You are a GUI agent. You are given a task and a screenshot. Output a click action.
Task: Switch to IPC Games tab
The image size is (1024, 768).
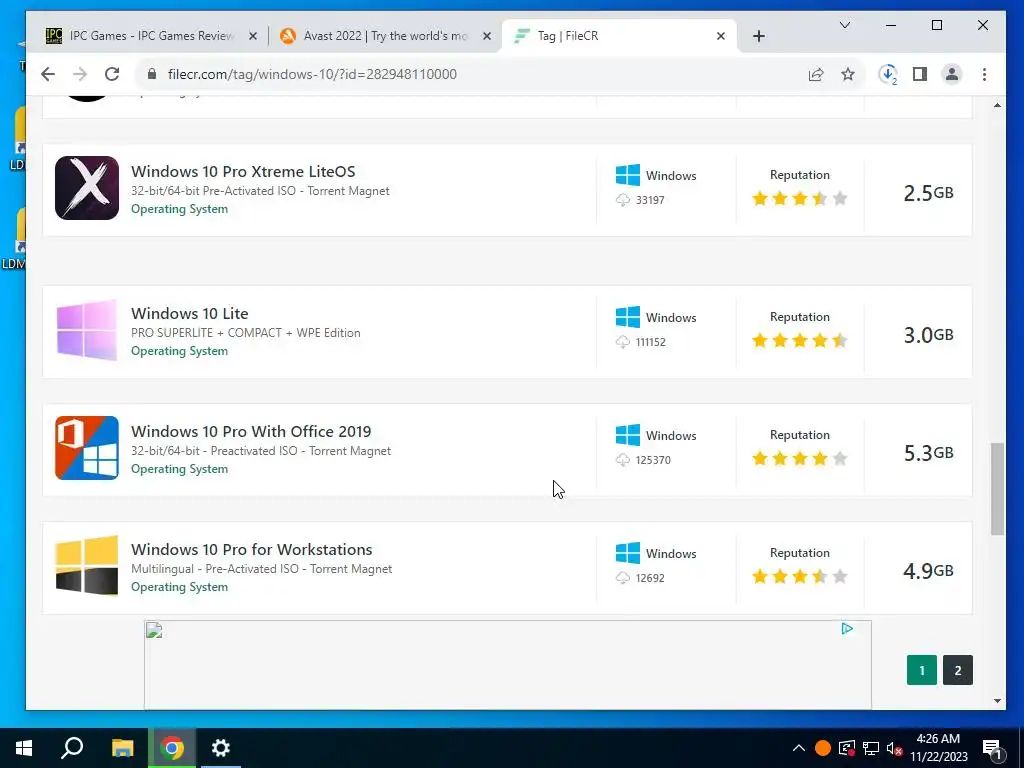pos(150,36)
